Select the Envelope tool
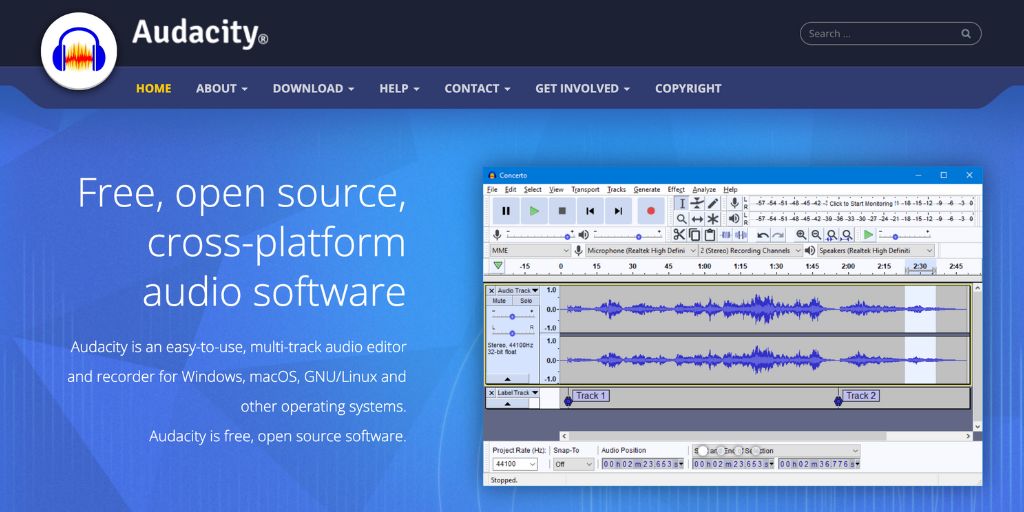 [697, 203]
